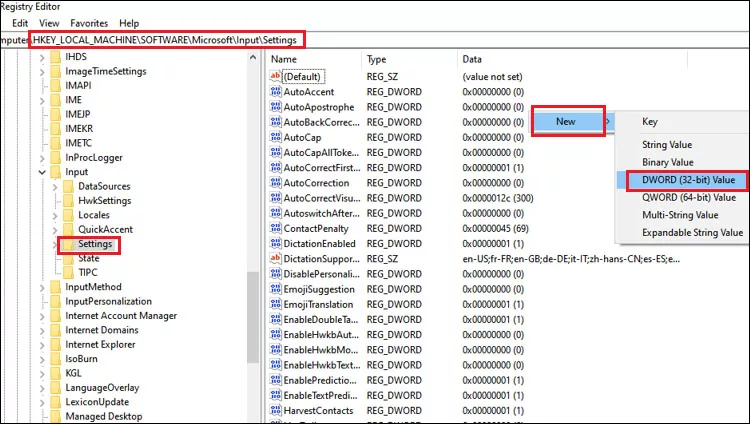Select the New context menu item
Screen dimensions: 750x424
(x=569, y=122)
